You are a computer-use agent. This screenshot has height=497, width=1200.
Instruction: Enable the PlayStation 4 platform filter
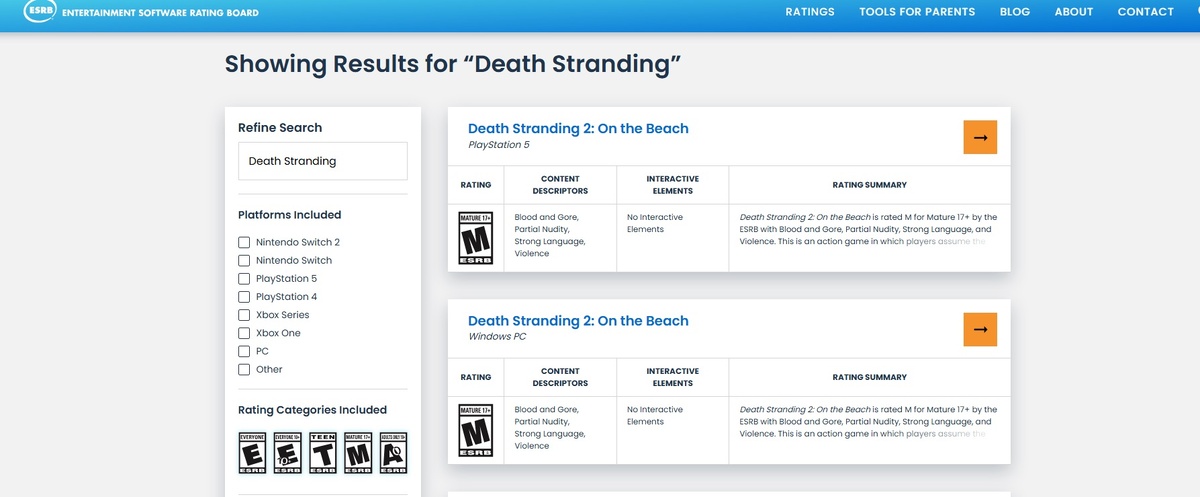click(x=244, y=296)
